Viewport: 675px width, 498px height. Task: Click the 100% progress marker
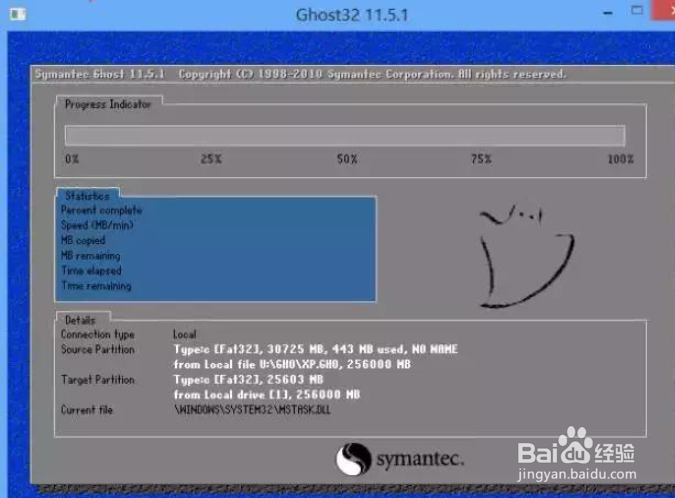pyautogui.click(x=620, y=159)
